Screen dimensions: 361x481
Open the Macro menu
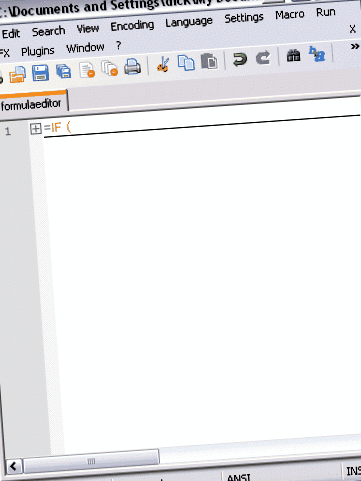pyautogui.click(x=290, y=15)
